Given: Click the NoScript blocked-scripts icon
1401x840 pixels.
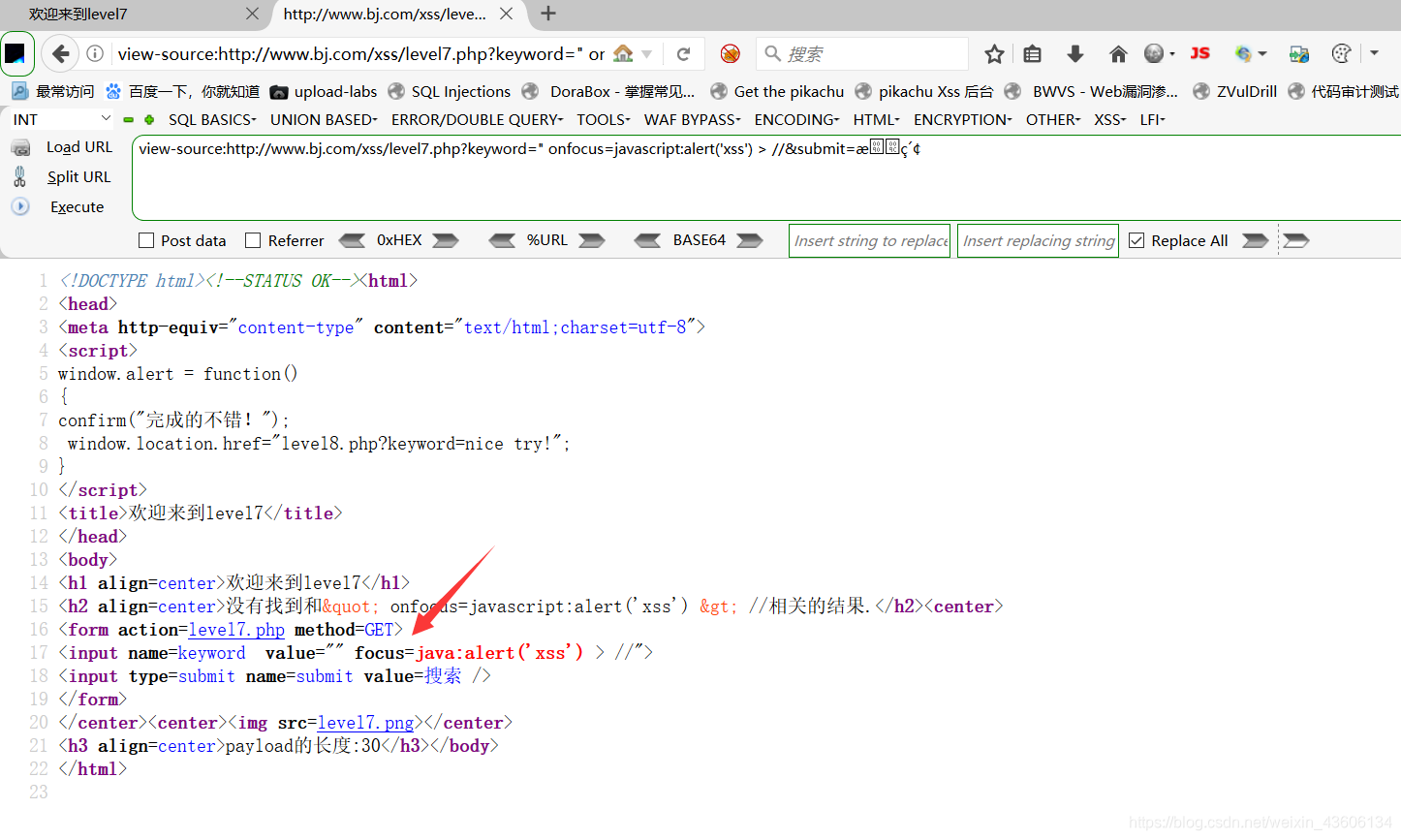Looking at the screenshot, I should [731, 53].
